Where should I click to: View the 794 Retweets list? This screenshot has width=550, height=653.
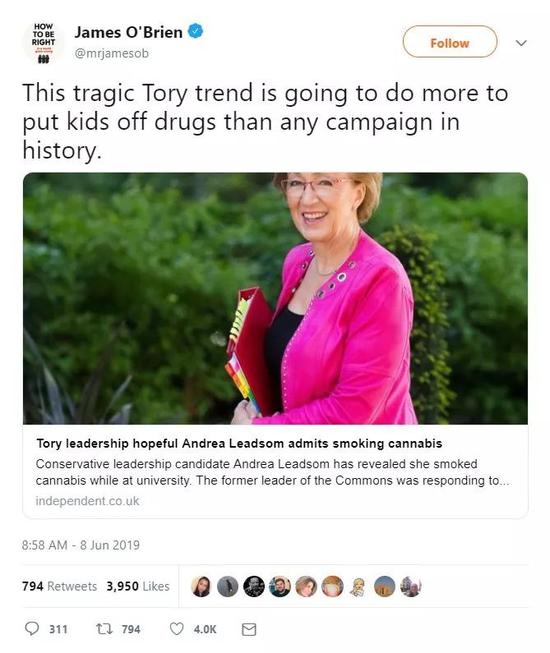(x=60, y=586)
